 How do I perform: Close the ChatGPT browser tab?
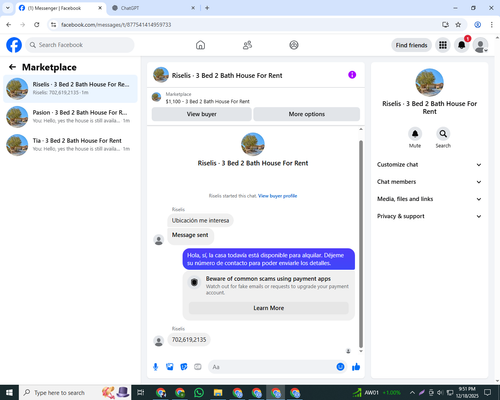[193, 8]
